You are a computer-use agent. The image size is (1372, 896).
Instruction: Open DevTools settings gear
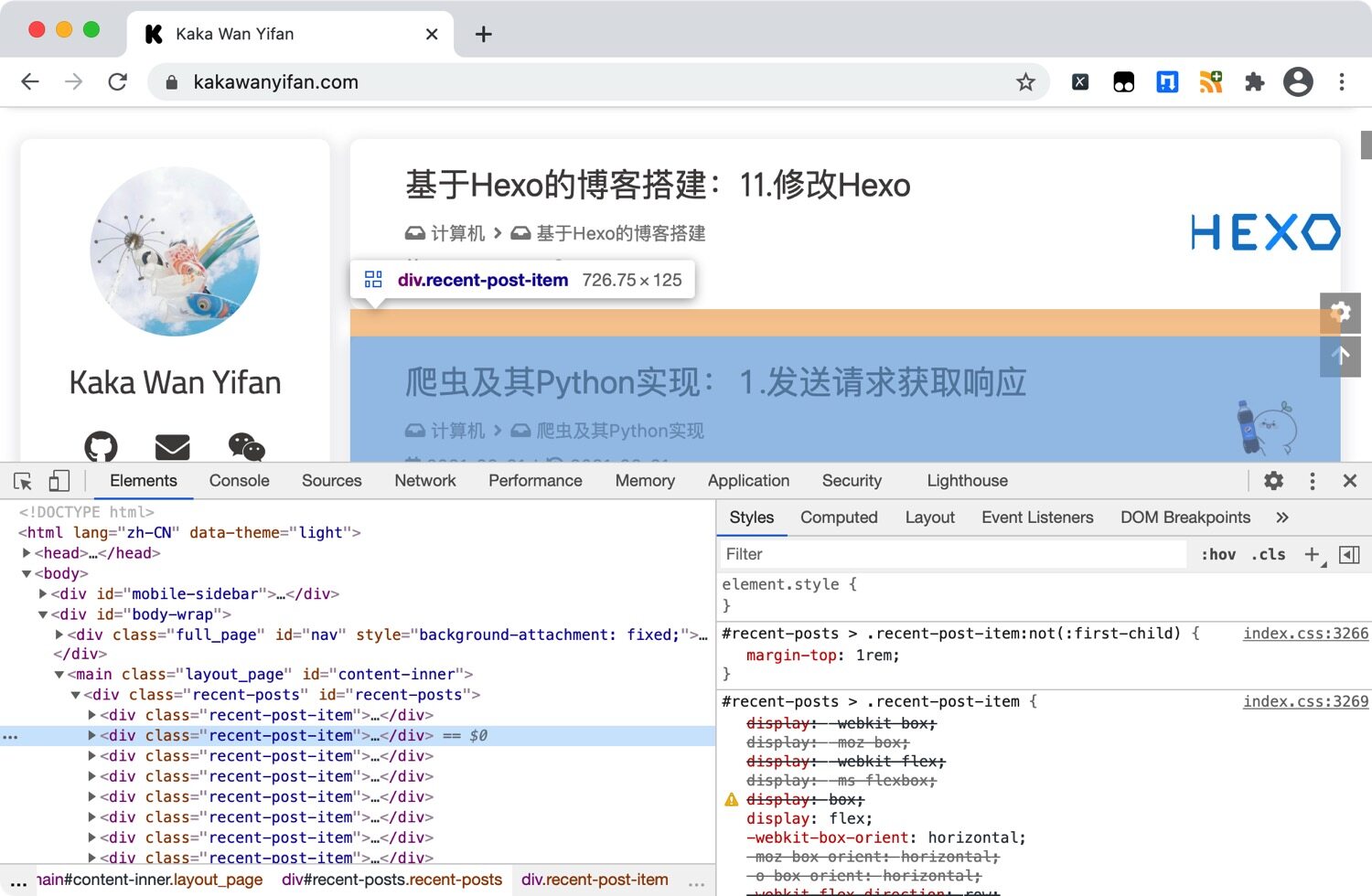pos(1273,481)
